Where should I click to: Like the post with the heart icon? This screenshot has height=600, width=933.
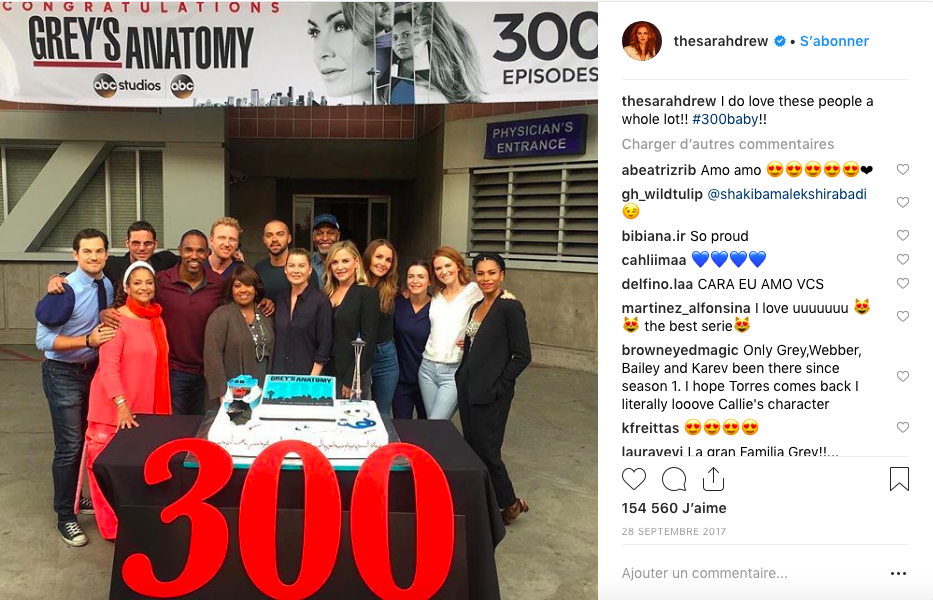(x=634, y=479)
